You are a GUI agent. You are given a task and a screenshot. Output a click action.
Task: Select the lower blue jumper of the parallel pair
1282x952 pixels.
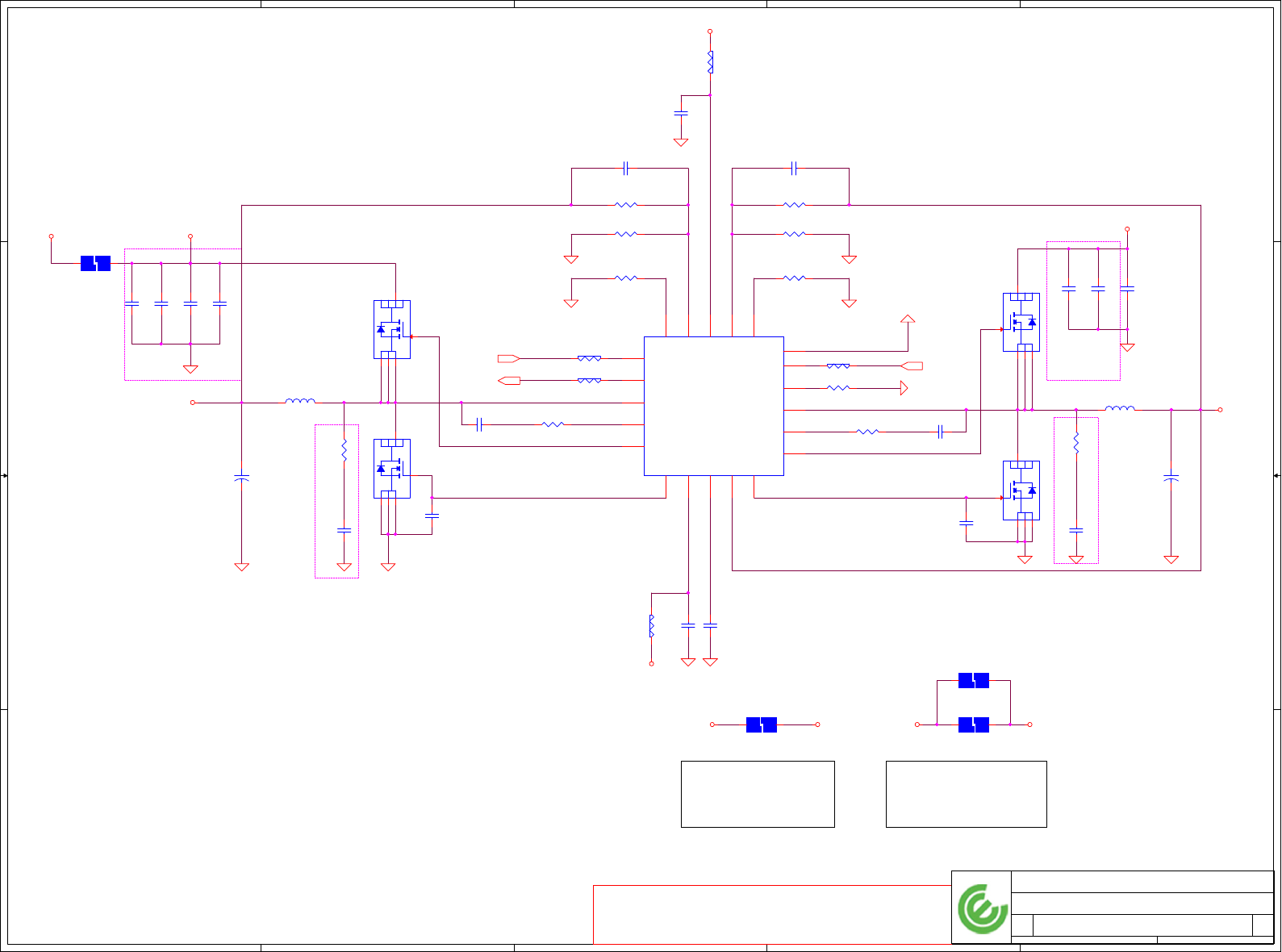click(974, 724)
